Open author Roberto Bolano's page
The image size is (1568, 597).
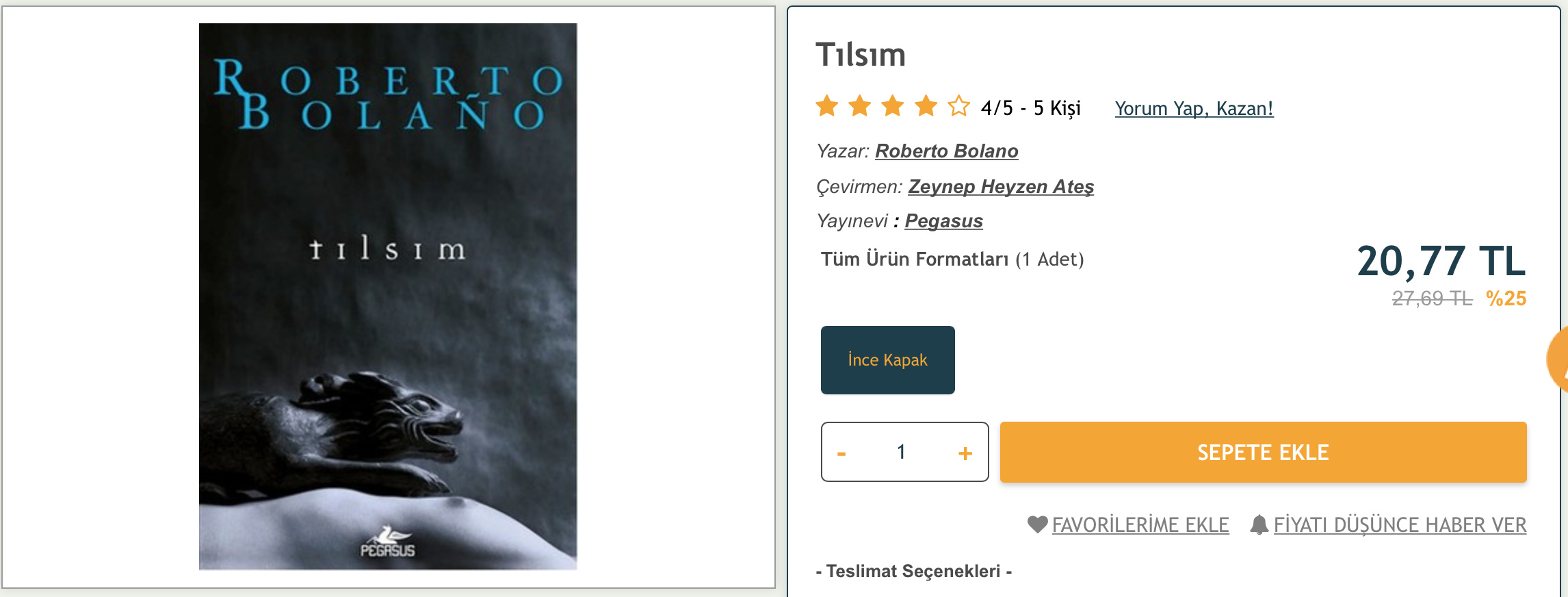tap(947, 151)
